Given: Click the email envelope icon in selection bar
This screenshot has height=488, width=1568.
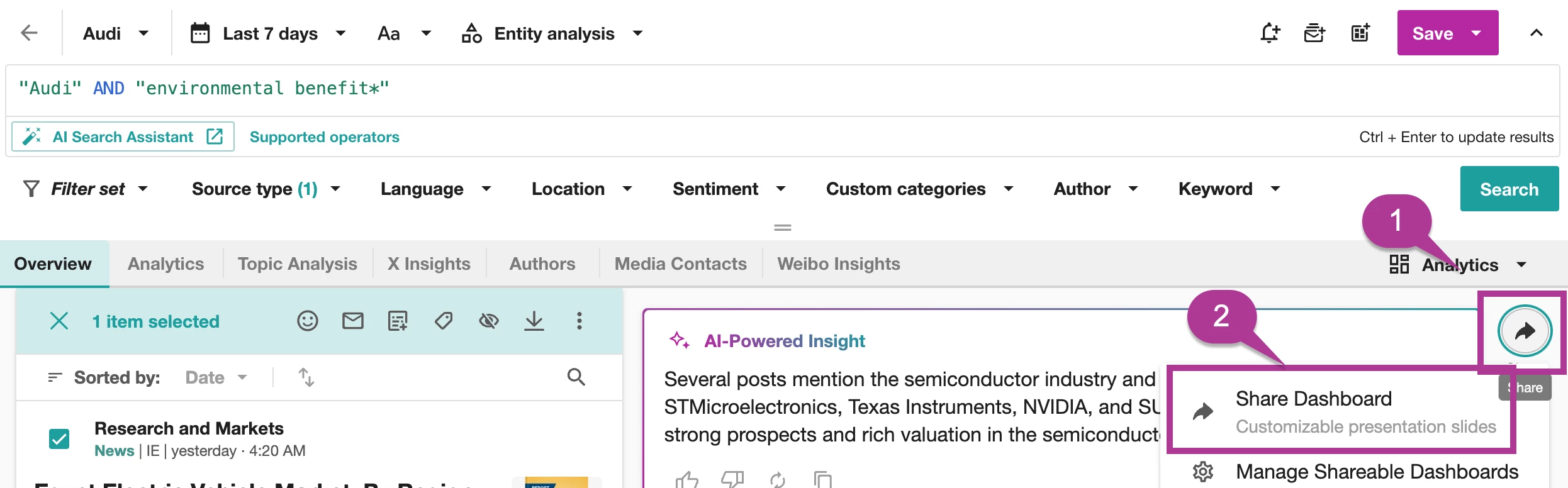Looking at the screenshot, I should pyautogui.click(x=353, y=321).
